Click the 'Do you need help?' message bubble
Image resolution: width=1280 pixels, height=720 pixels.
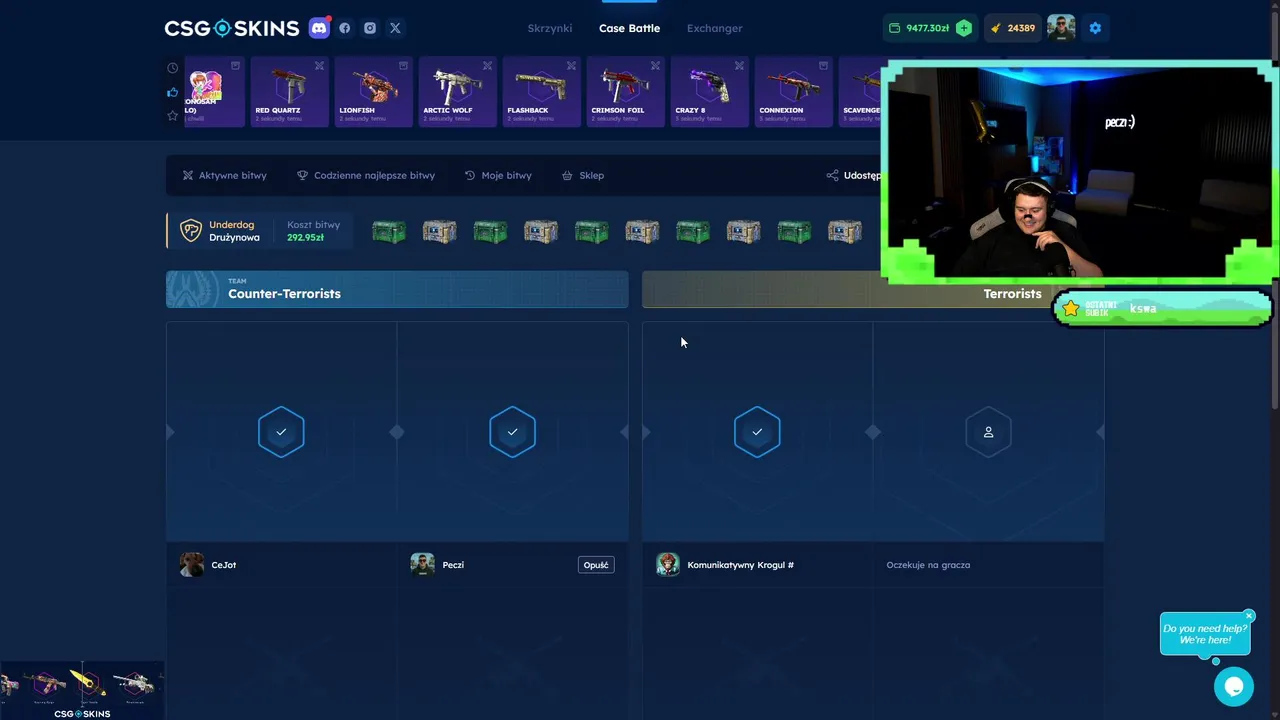click(1205, 634)
